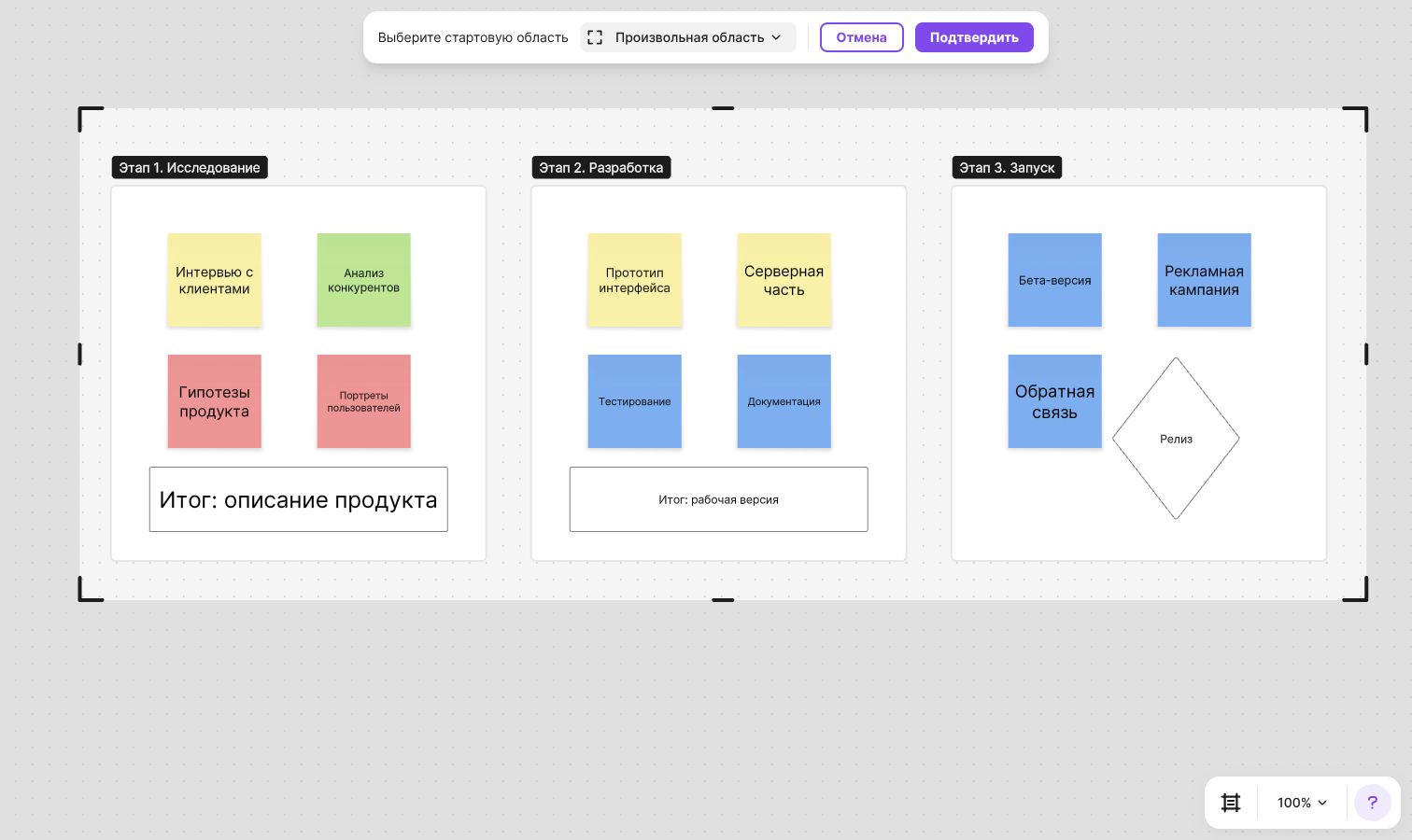Click the right edge middle selection handle
The image size is (1412, 840).
coord(1366,354)
